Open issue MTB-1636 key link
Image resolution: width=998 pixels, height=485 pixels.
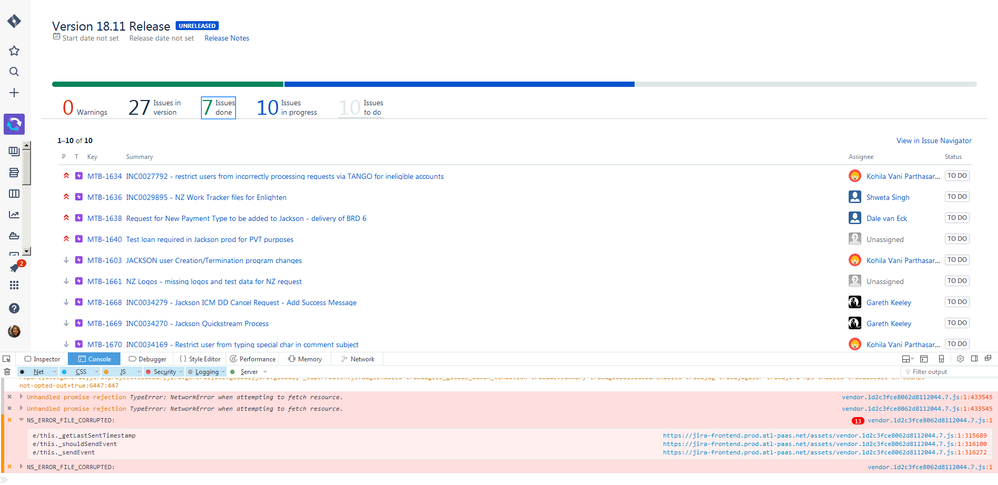104,197
